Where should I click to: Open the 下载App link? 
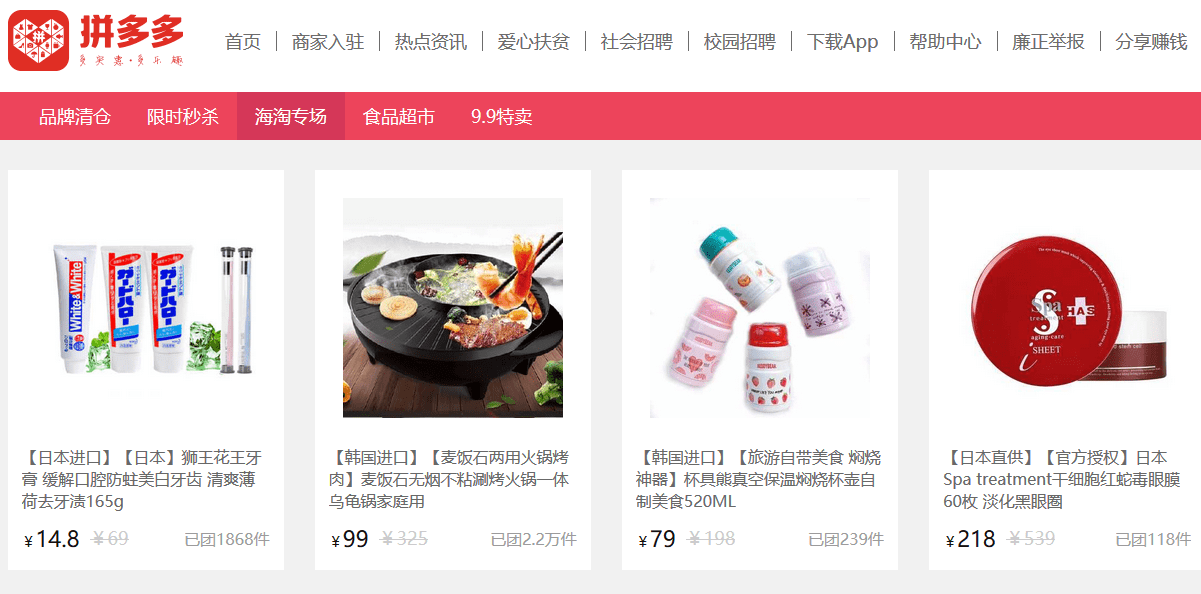(843, 42)
